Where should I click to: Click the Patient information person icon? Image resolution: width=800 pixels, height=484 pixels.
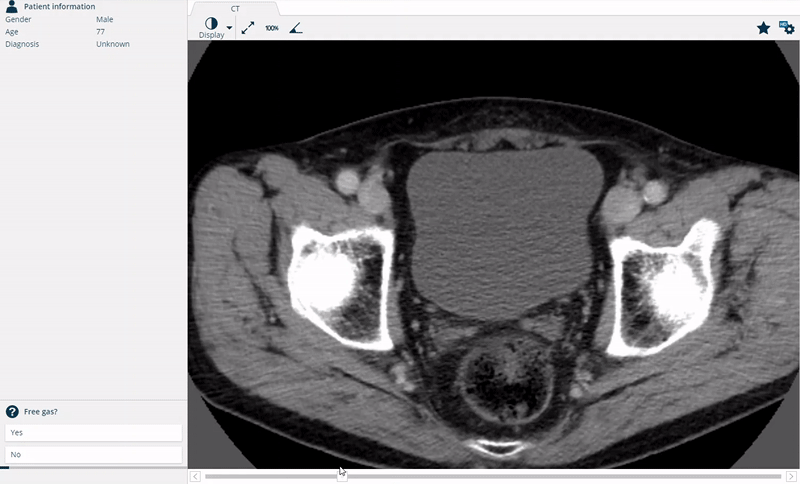coord(11,6)
